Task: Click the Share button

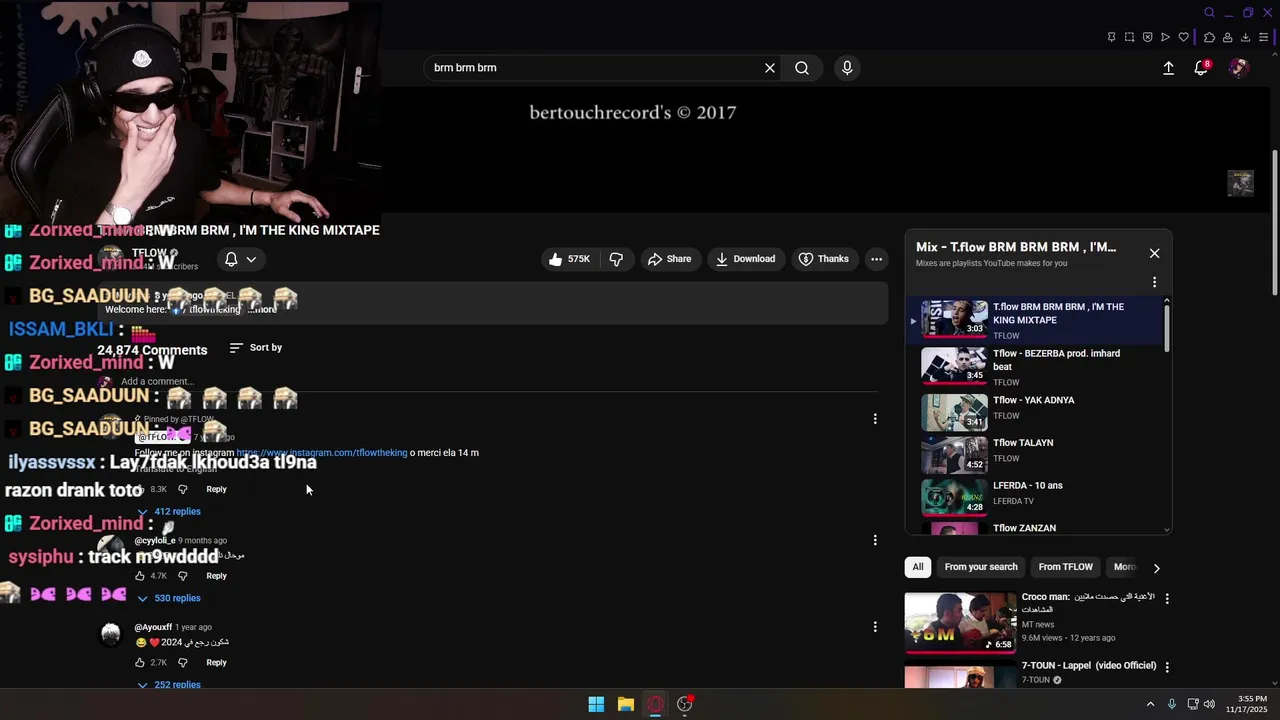Action: [669, 259]
